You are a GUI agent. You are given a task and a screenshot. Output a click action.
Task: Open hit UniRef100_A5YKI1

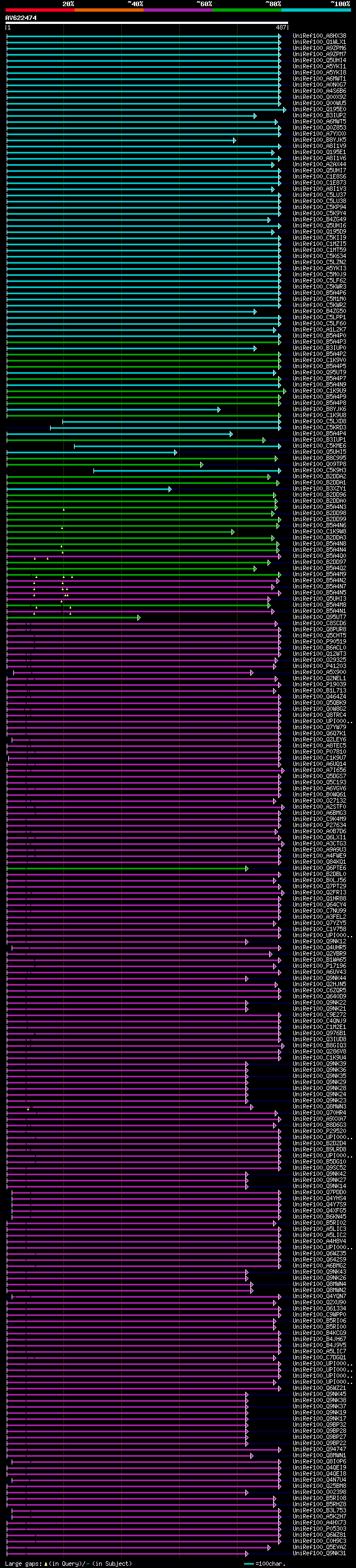point(319,66)
